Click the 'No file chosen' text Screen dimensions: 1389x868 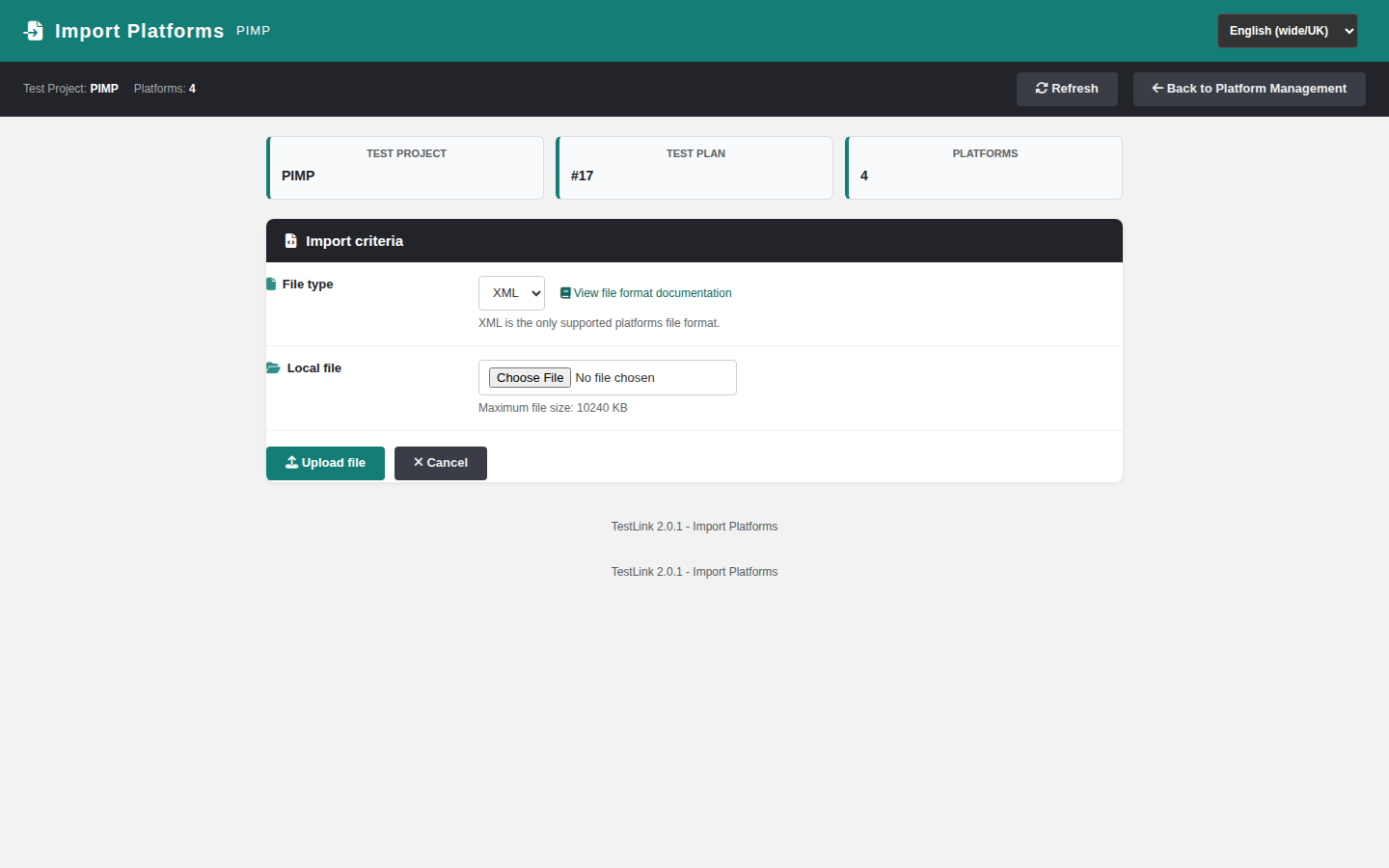[x=615, y=378]
